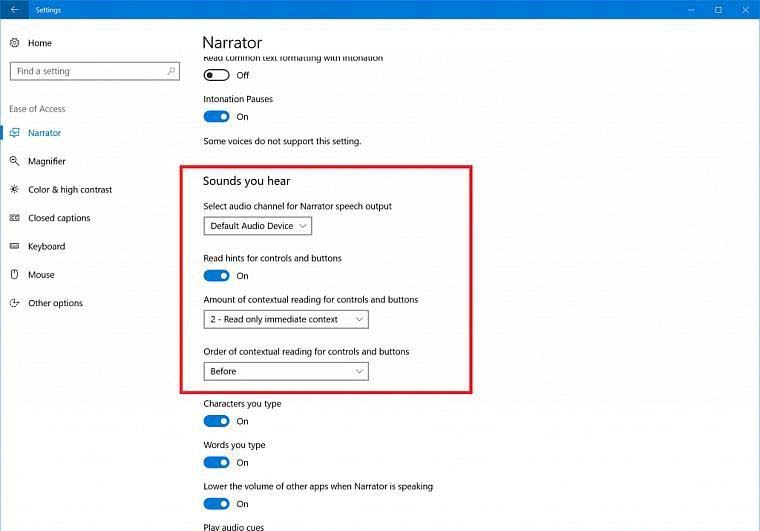Viewport: 760px width, 531px height.
Task: Toggle off Intonation Pauses
Action: pyautogui.click(x=216, y=117)
